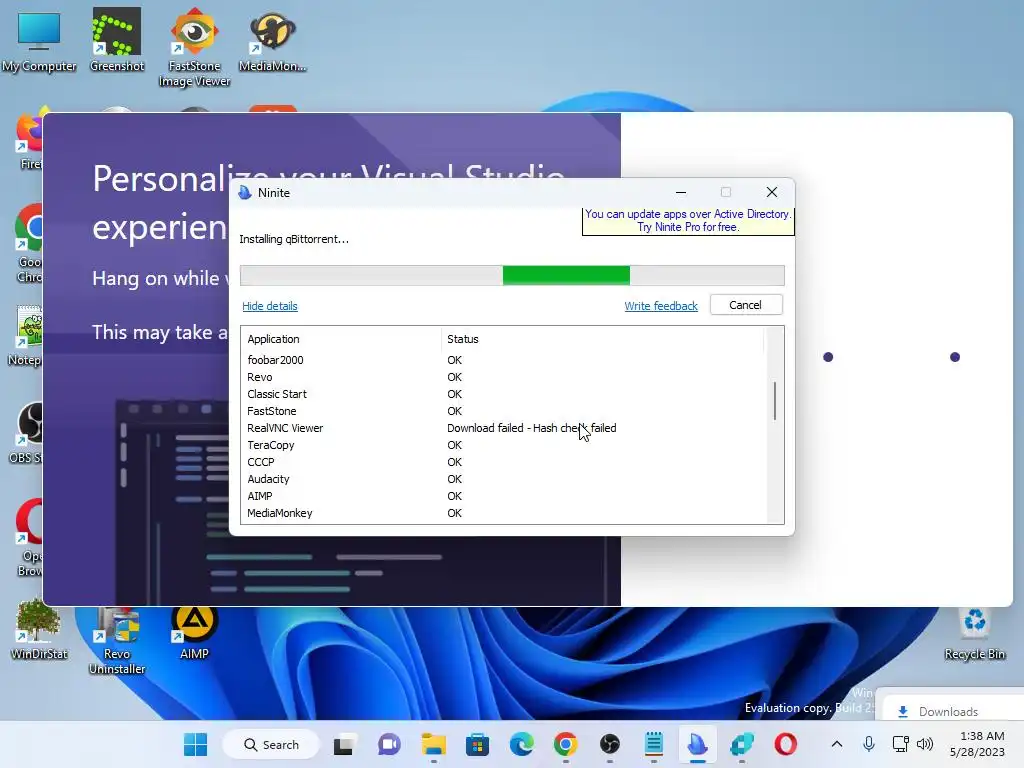This screenshot has width=1024, height=768.
Task: Select the TeraCopy row
Action: pos(503,445)
